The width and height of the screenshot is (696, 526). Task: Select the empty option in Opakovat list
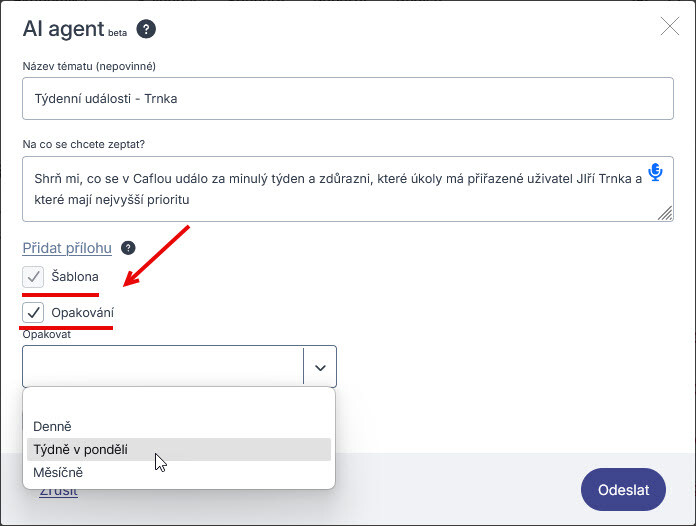tap(179, 404)
